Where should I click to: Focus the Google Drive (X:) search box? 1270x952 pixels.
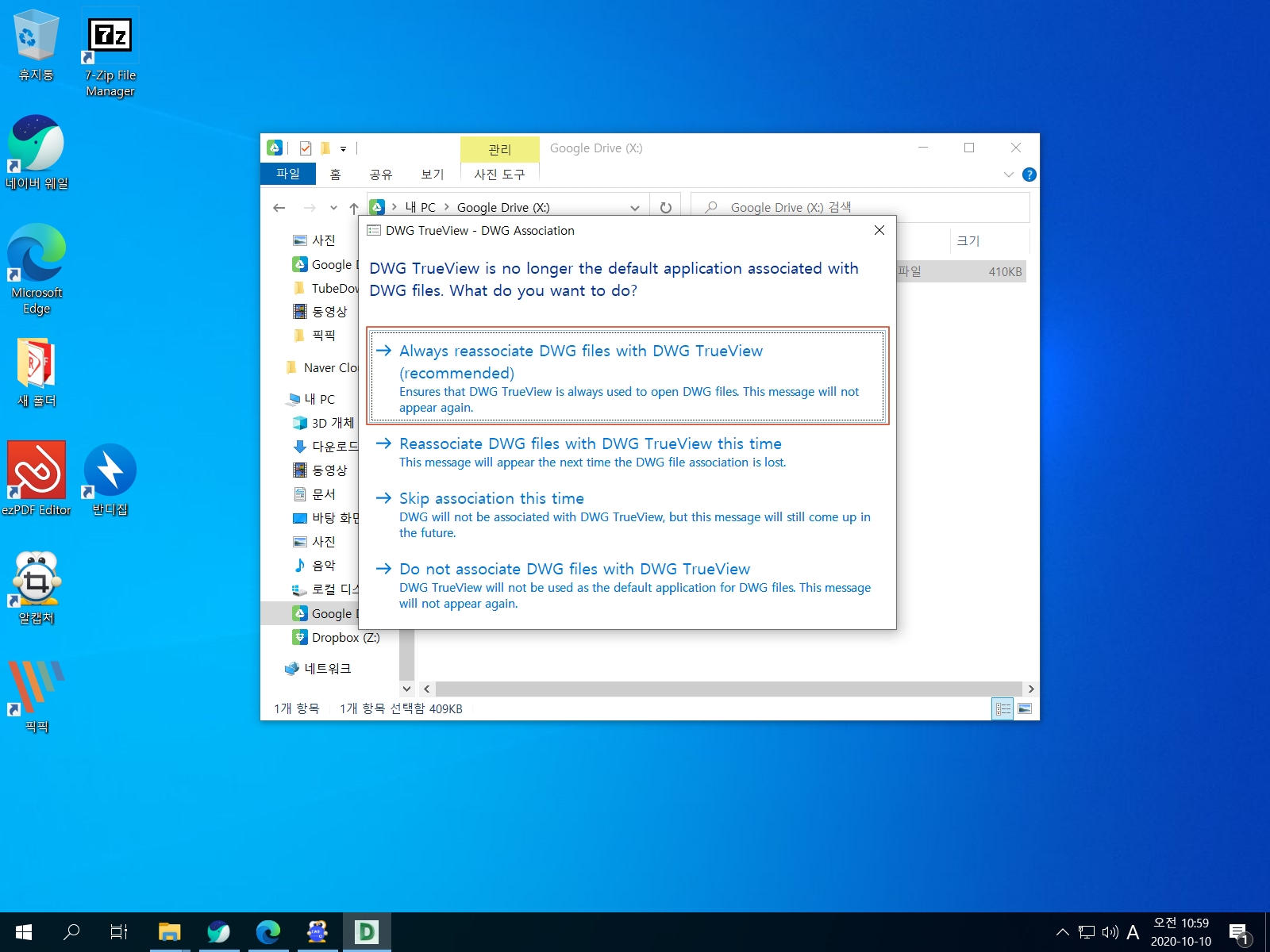(x=860, y=207)
